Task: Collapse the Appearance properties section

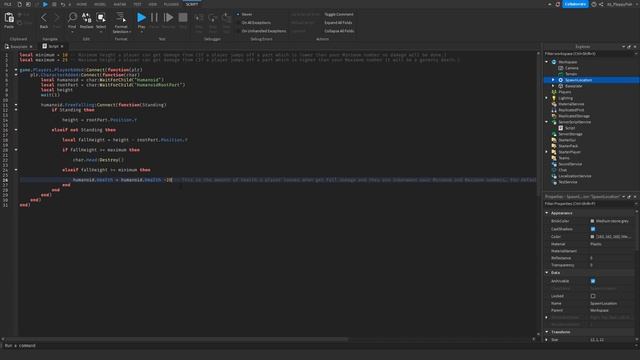Action: coord(547,213)
